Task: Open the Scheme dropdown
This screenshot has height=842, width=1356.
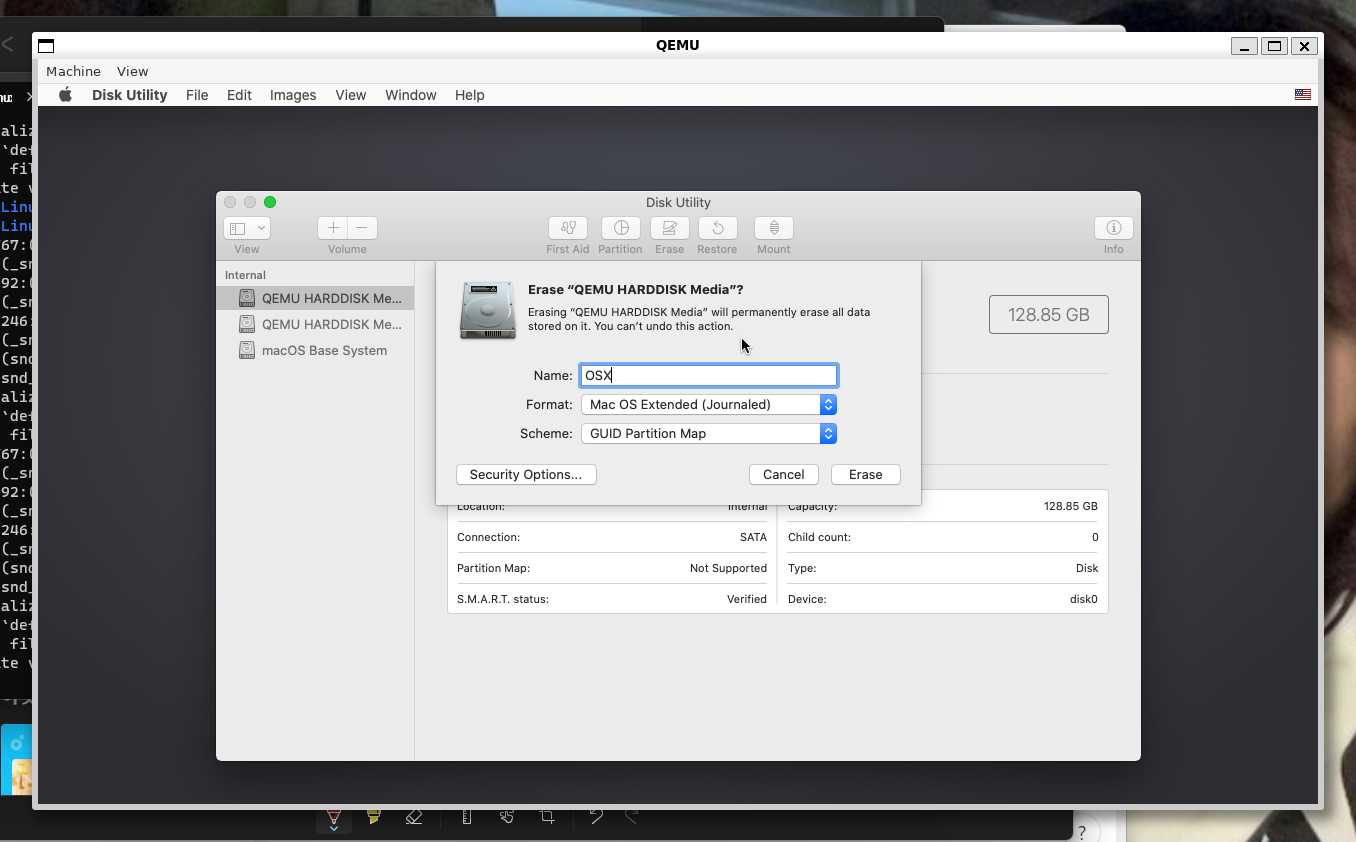Action: (x=709, y=433)
